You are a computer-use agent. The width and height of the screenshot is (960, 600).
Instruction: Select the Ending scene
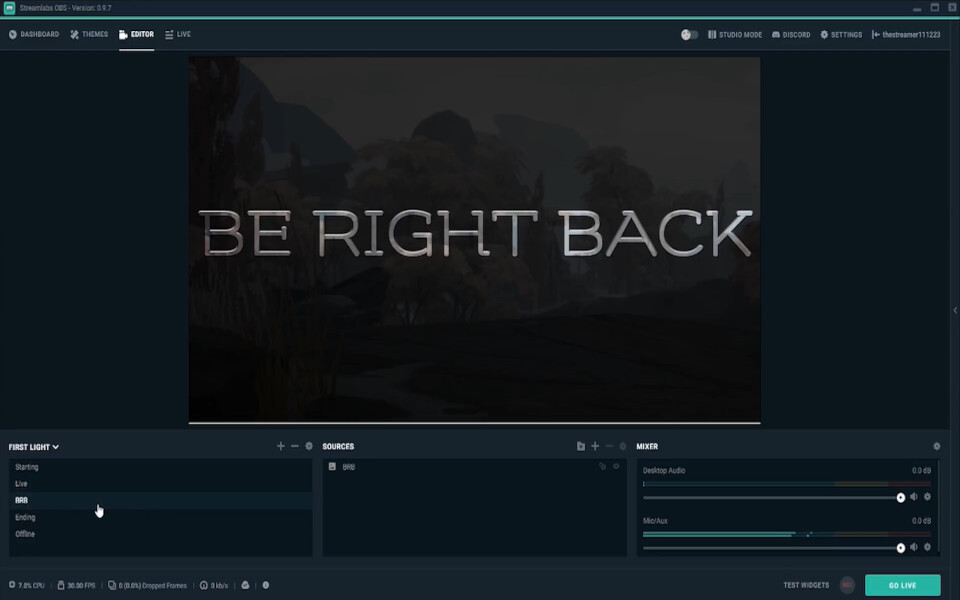tap(160, 517)
